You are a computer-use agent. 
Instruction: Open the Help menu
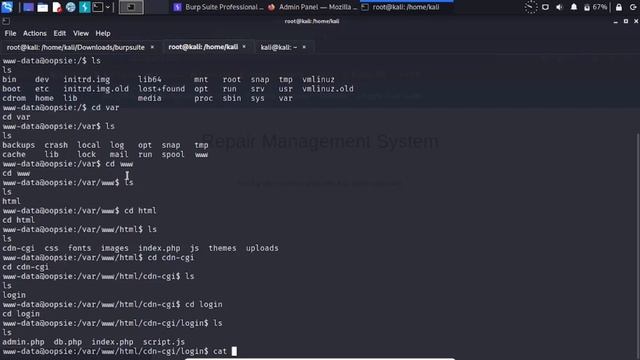coord(103,33)
